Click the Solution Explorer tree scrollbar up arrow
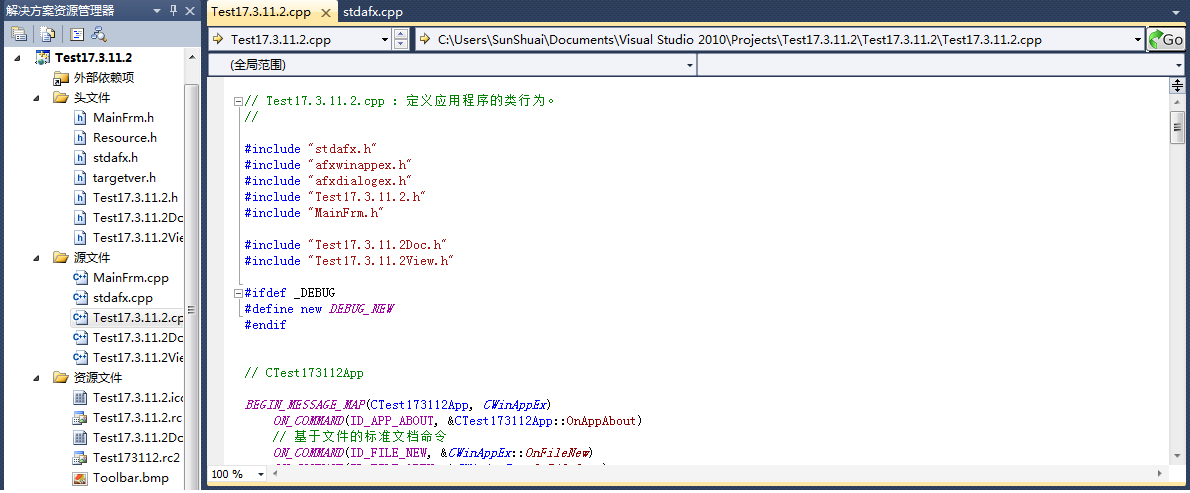The height and width of the screenshot is (493, 1190). point(191,55)
